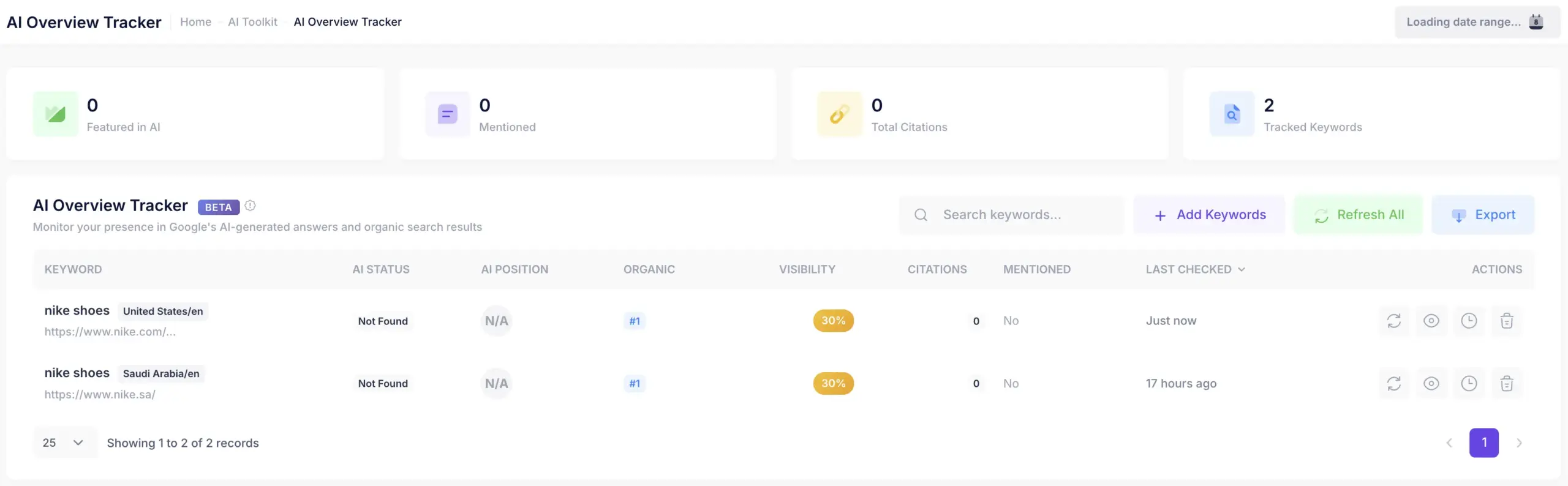The width and height of the screenshot is (1568, 486).
Task: Delete the nike shoes Saudi Arabia keyword
Action: 1506,383
